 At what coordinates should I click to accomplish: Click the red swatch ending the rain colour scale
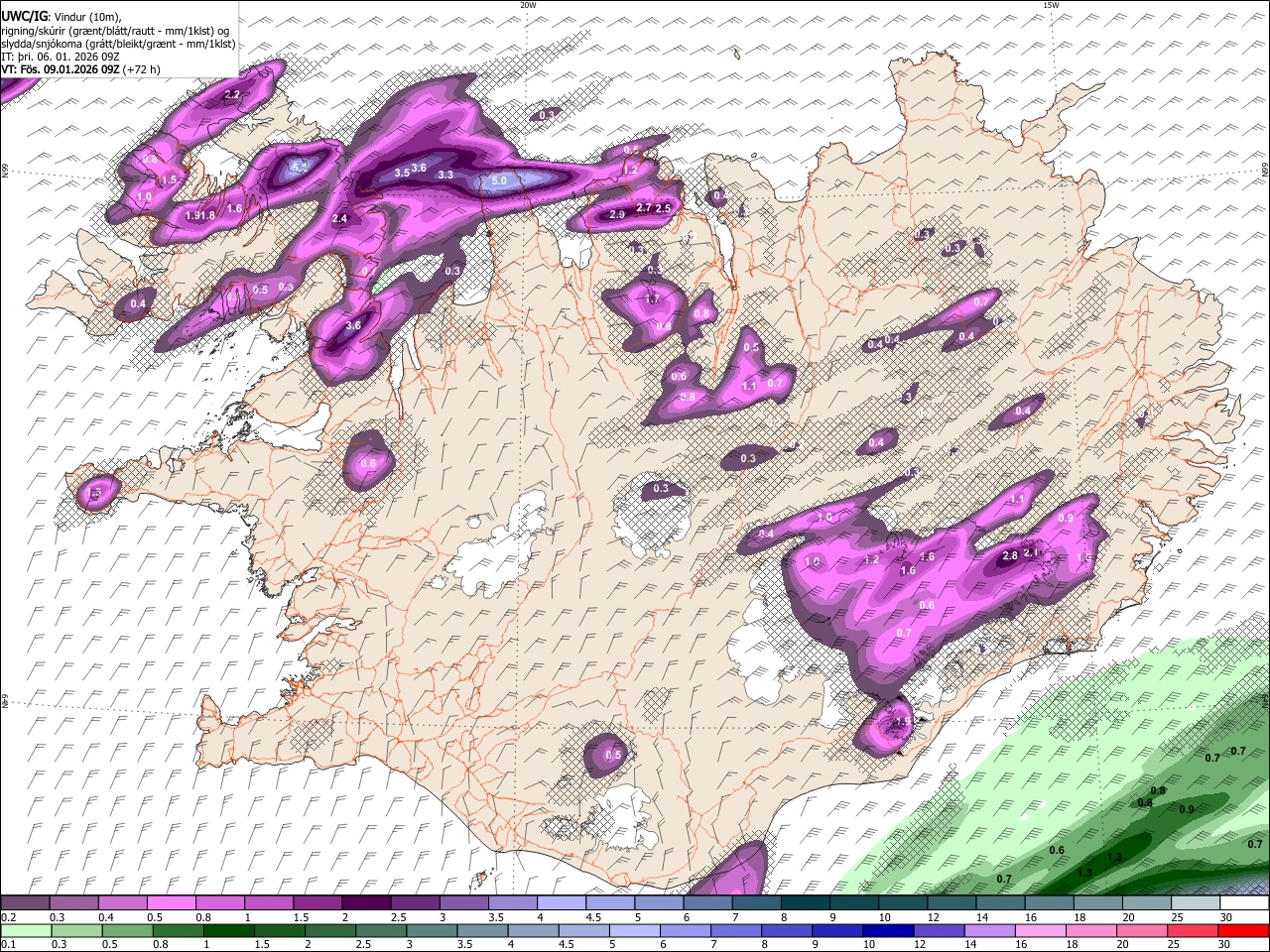[1242, 930]
